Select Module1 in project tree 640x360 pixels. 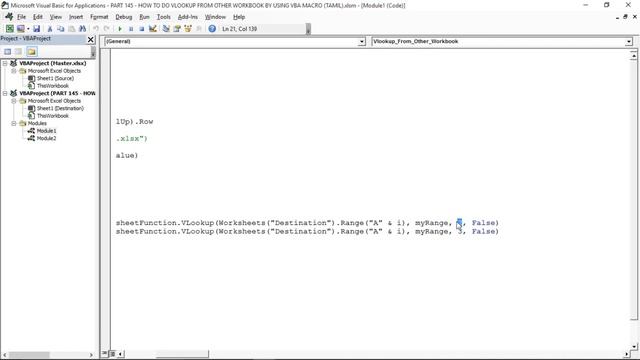tap(47, 131)
